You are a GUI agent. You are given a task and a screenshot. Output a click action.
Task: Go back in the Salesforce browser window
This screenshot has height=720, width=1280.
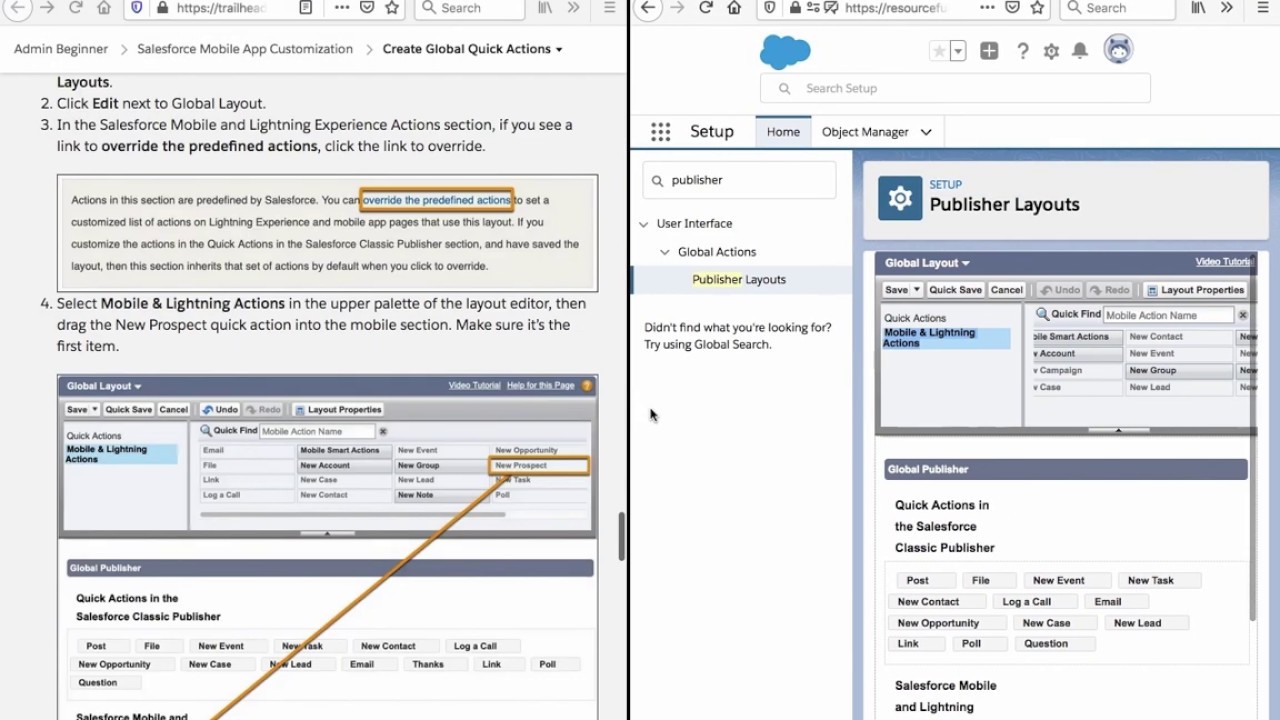point(647,8)
